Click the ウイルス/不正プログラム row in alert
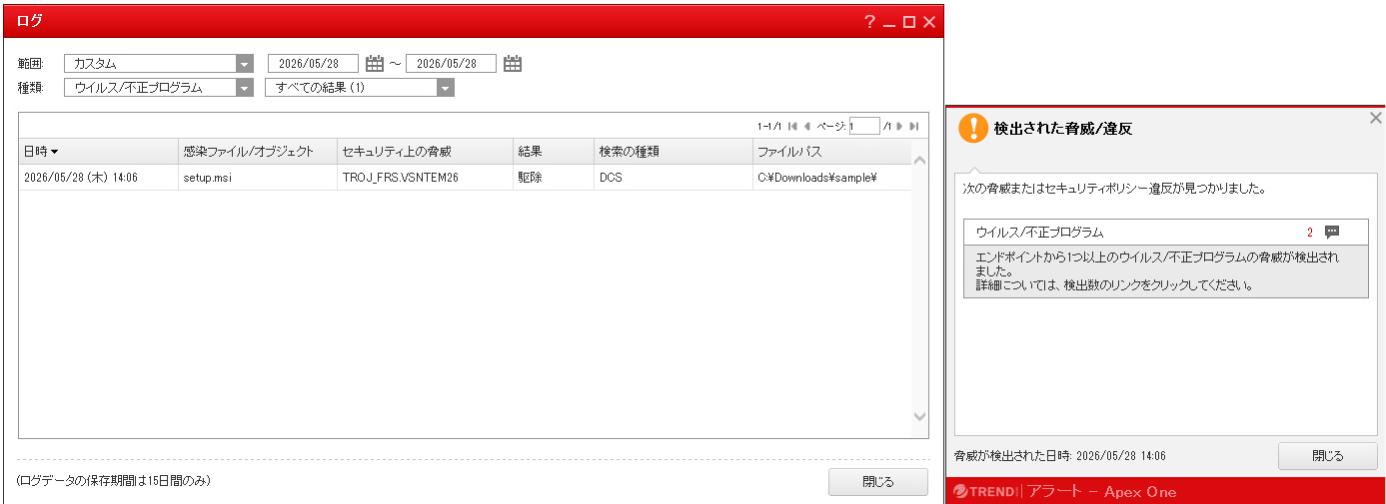 tap(1166, 232)
